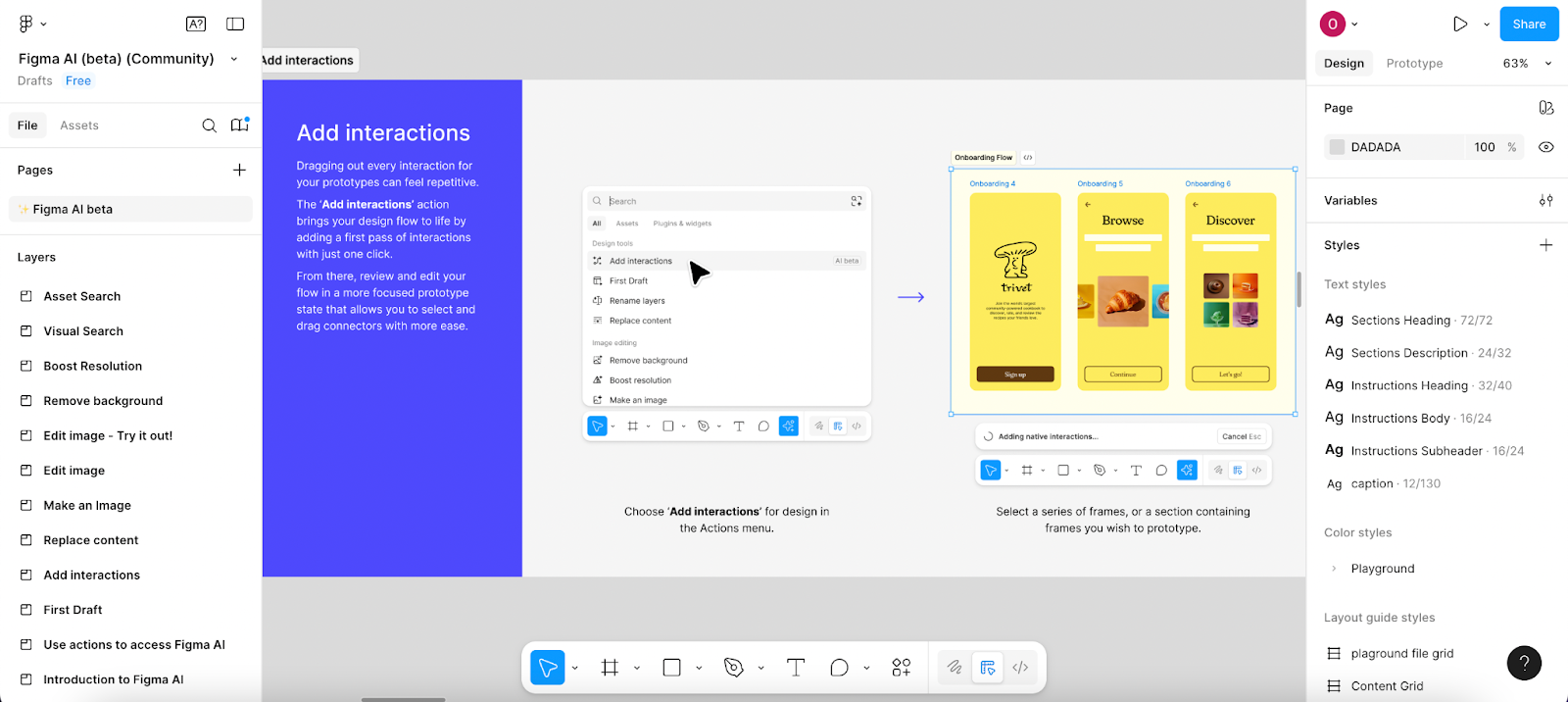The height and width of the screenshot is (702, 1568).
Task: Select the Frame tool in bottom toolbar
Action: pos(610,668)
